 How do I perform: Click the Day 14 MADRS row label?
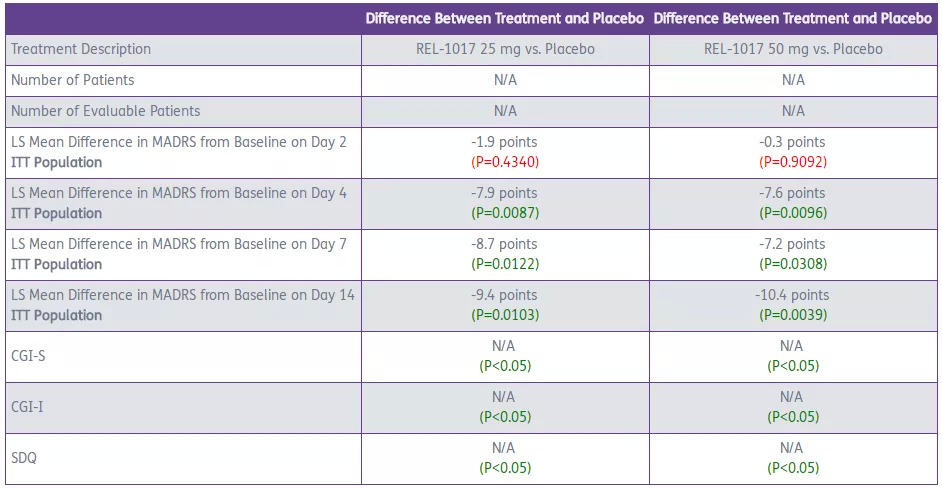[181, 295]
